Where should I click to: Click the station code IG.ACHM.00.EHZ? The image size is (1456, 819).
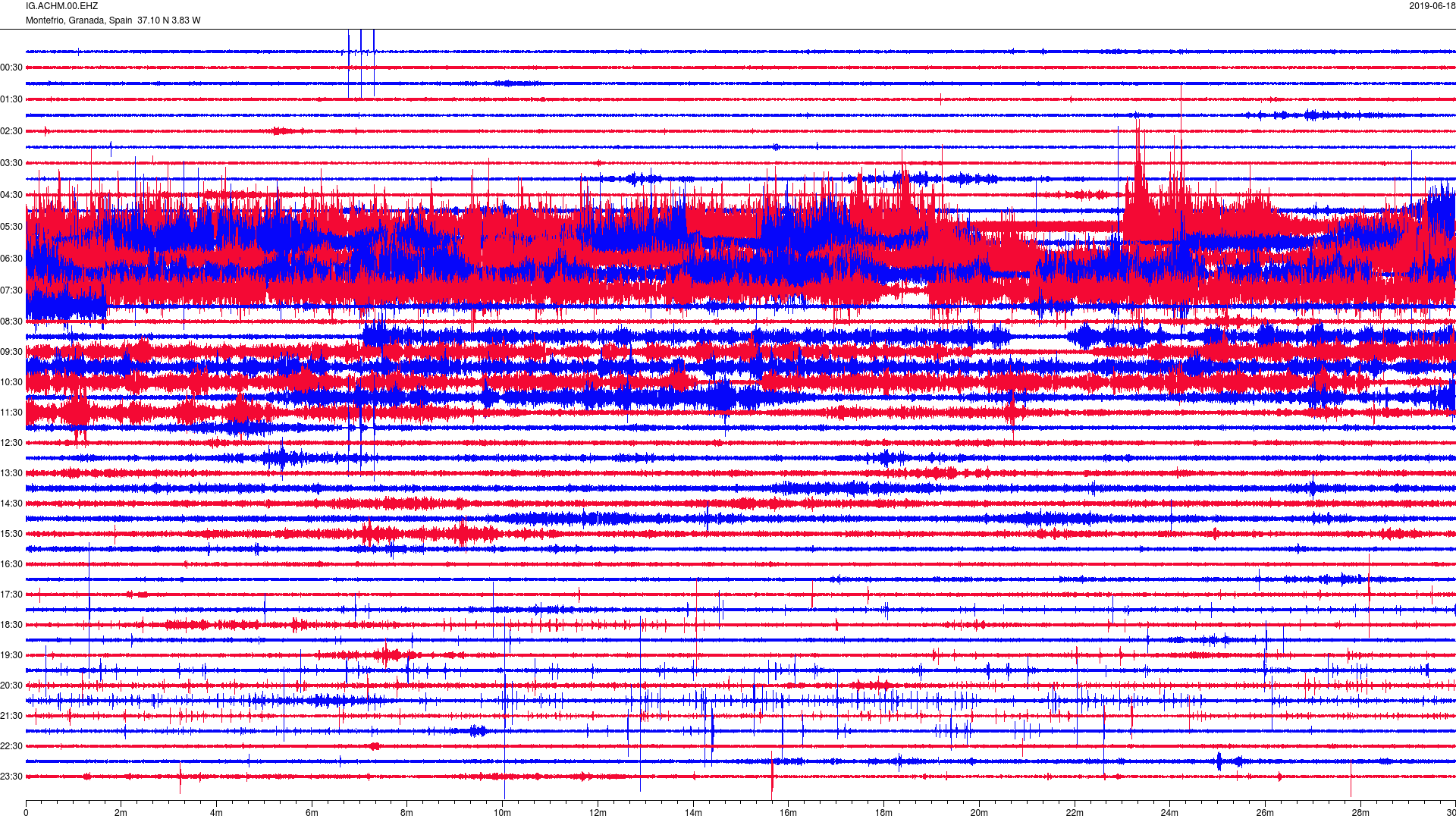click(61, 6)
